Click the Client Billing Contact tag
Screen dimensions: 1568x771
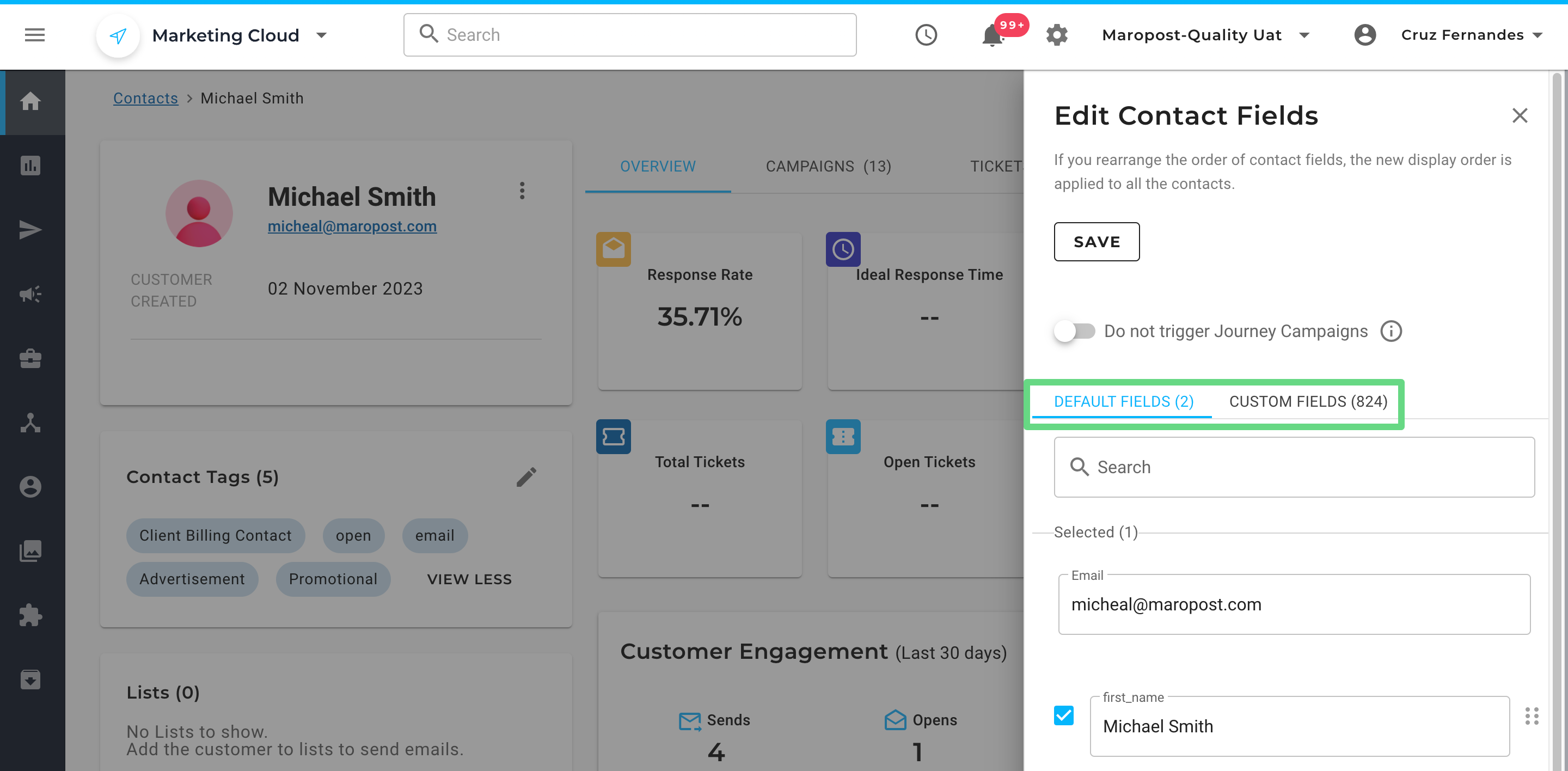click(216, 535)
